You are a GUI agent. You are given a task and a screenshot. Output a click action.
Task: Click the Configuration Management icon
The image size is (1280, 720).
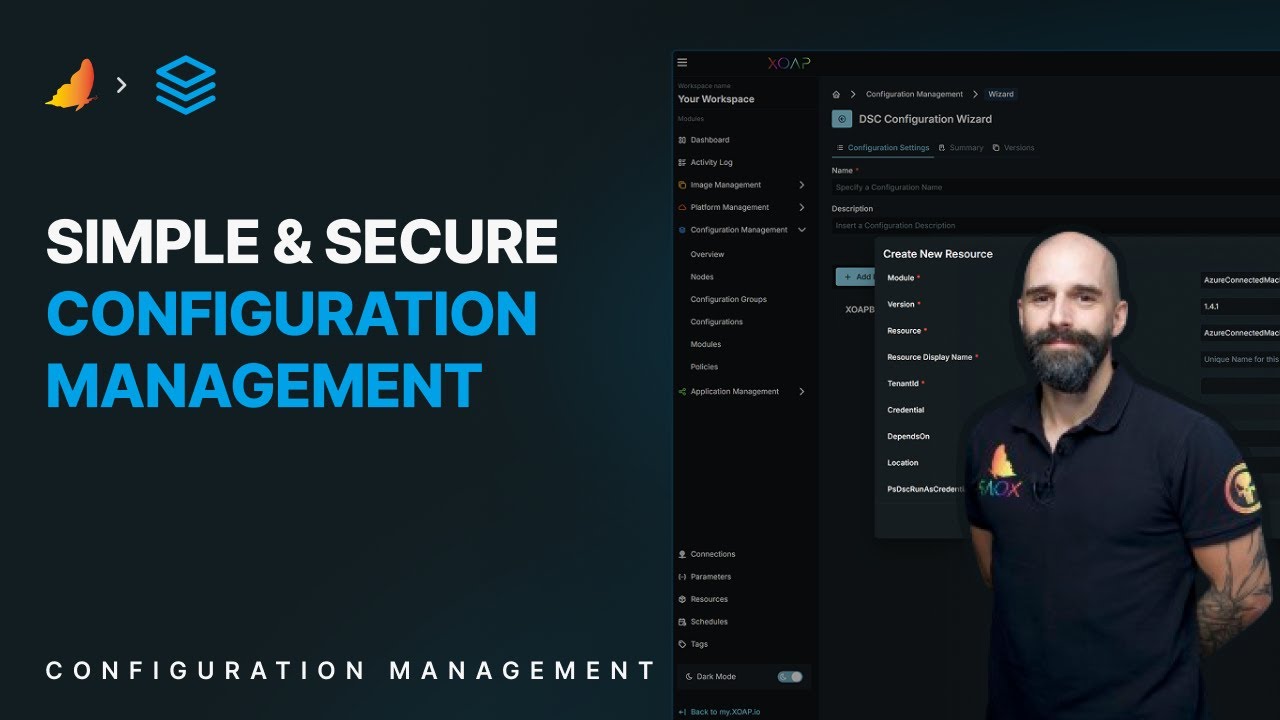pos(682,230)
